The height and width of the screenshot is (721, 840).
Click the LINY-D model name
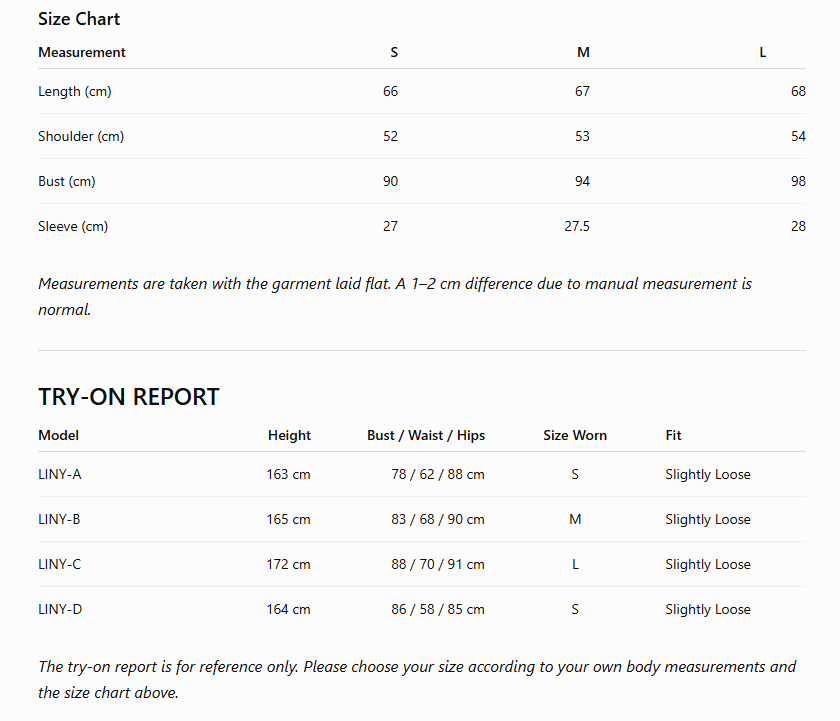[60, 610]
